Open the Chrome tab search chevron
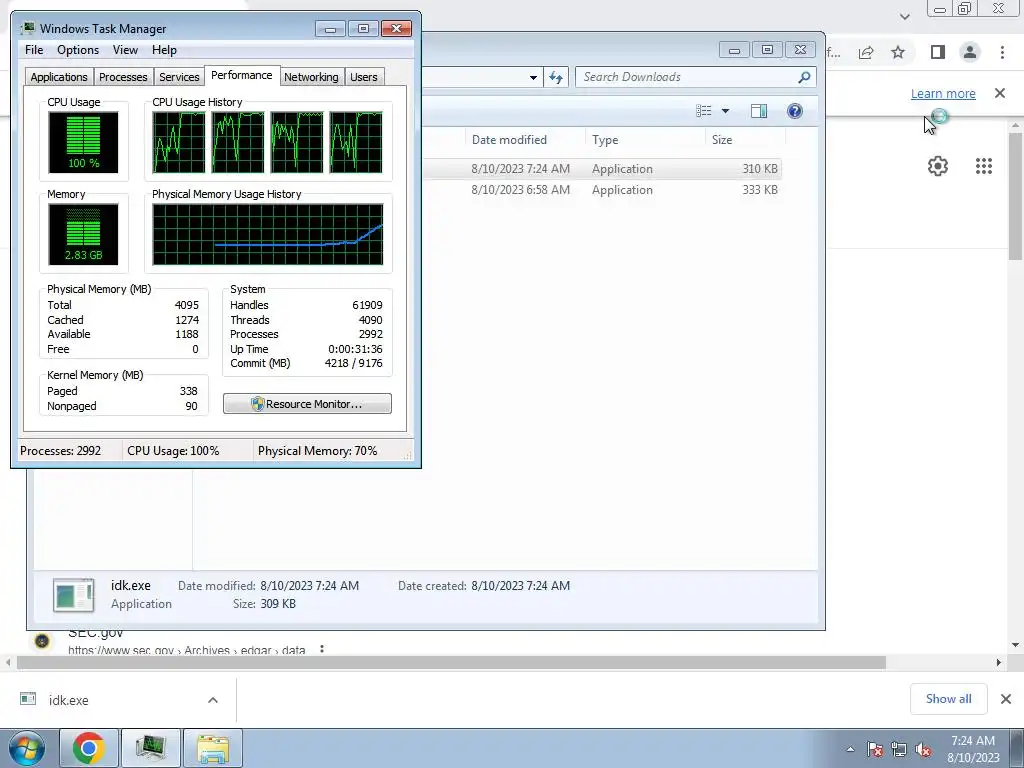Viewport: 1024px width, 768px height. click(x=904, y=17)
